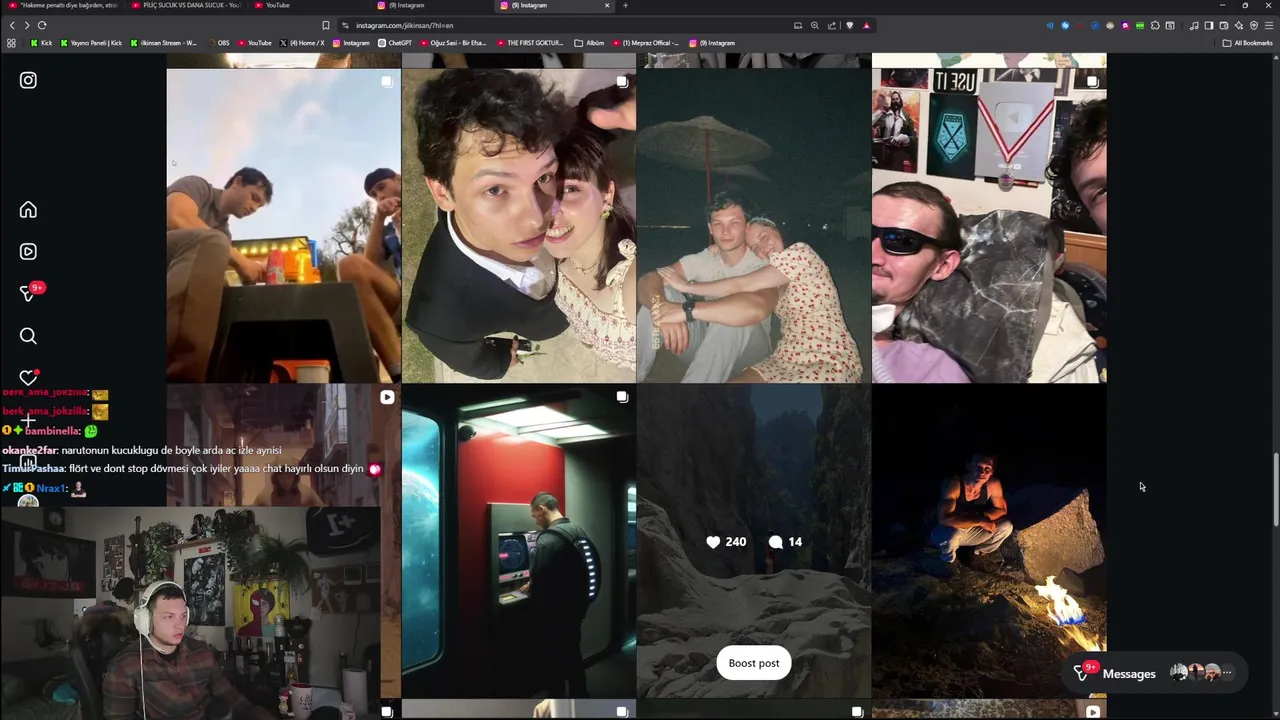Open the Brave Wallet icon

pyautogui.click(x=1224, y=25)
